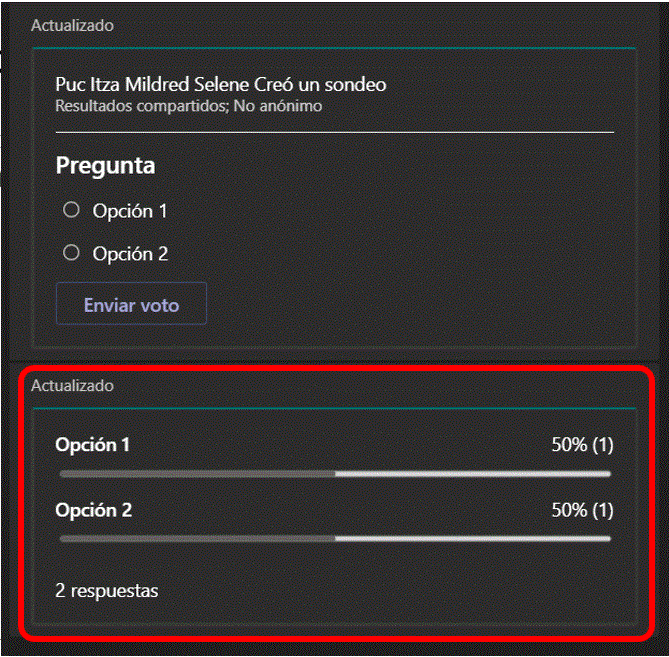
Task: Click the gray segment of Opción 2 results bar
Action: tap(197, 538)
